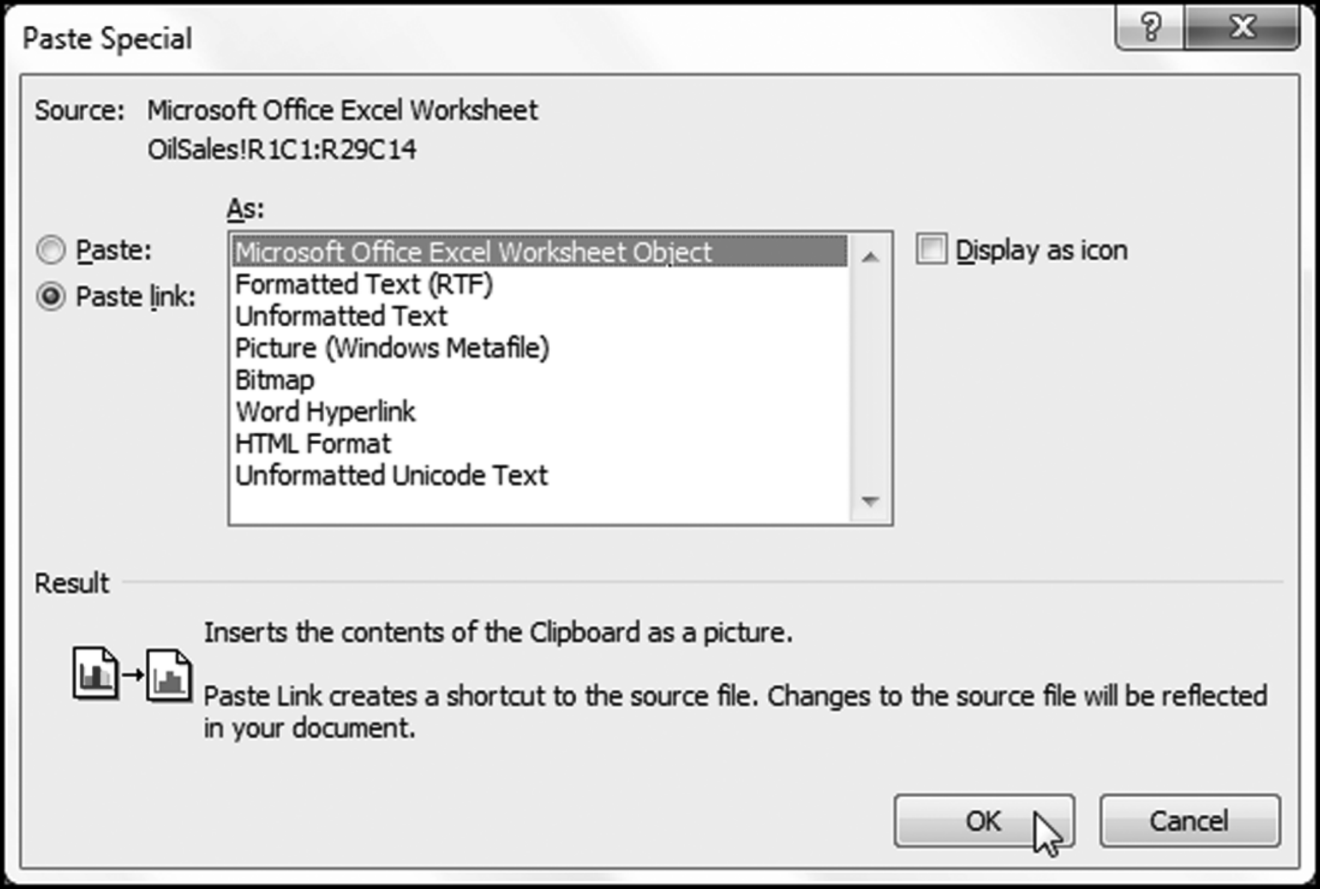Click the Cancel button
1320x889 pixels.
pyautogui.click(x=1189, y=821)
